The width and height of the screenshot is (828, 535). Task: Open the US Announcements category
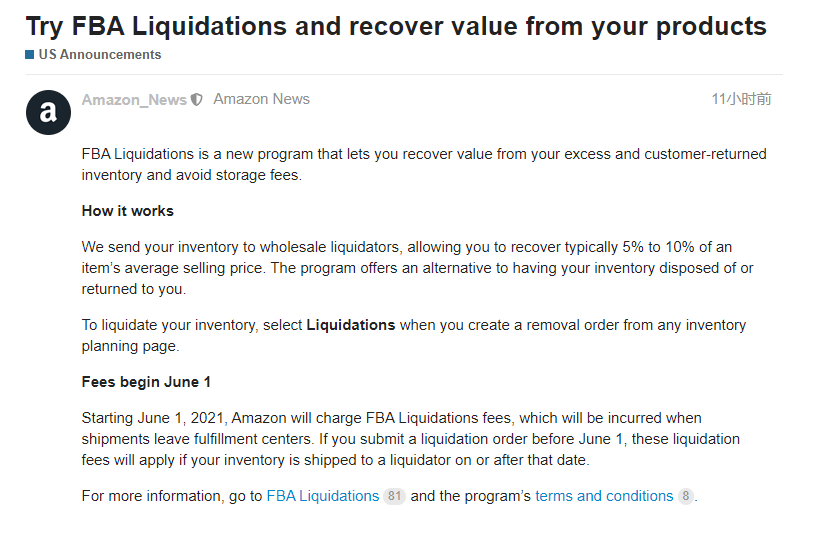[99, 55]
